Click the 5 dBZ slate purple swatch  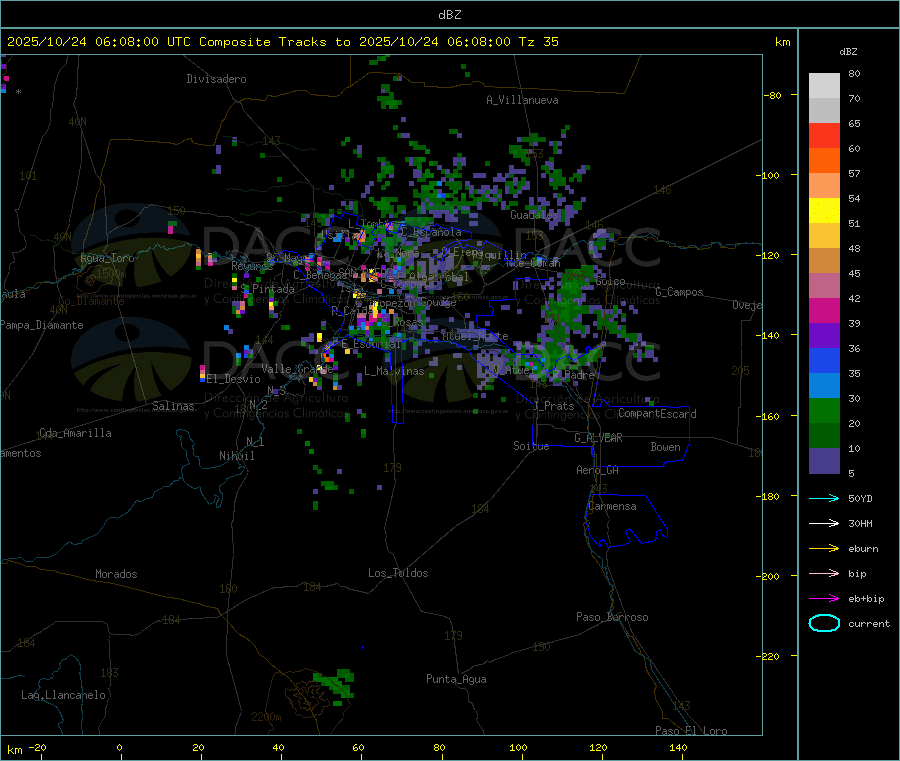click(824, 461)
